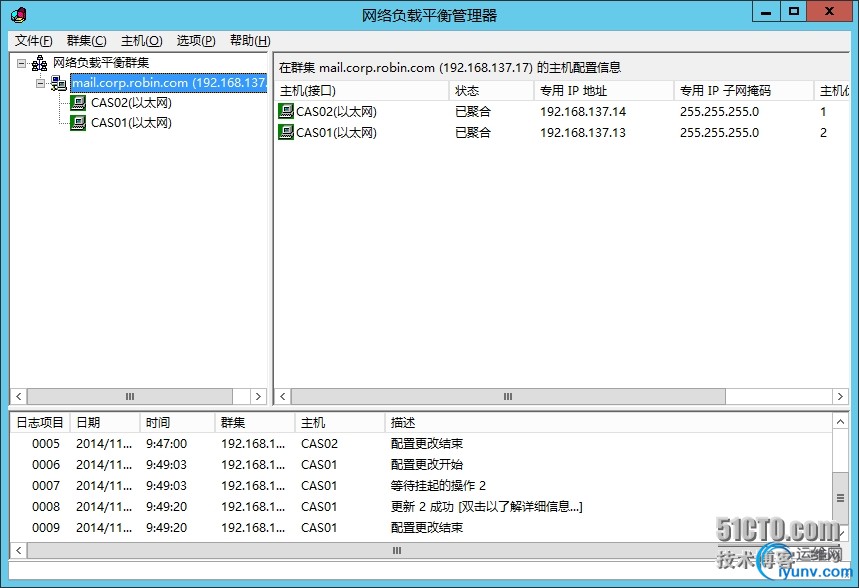Select log entry 0007 等待挂起的操作 2
This screenshot has height=588, width=859.
[x=421, y=486]
